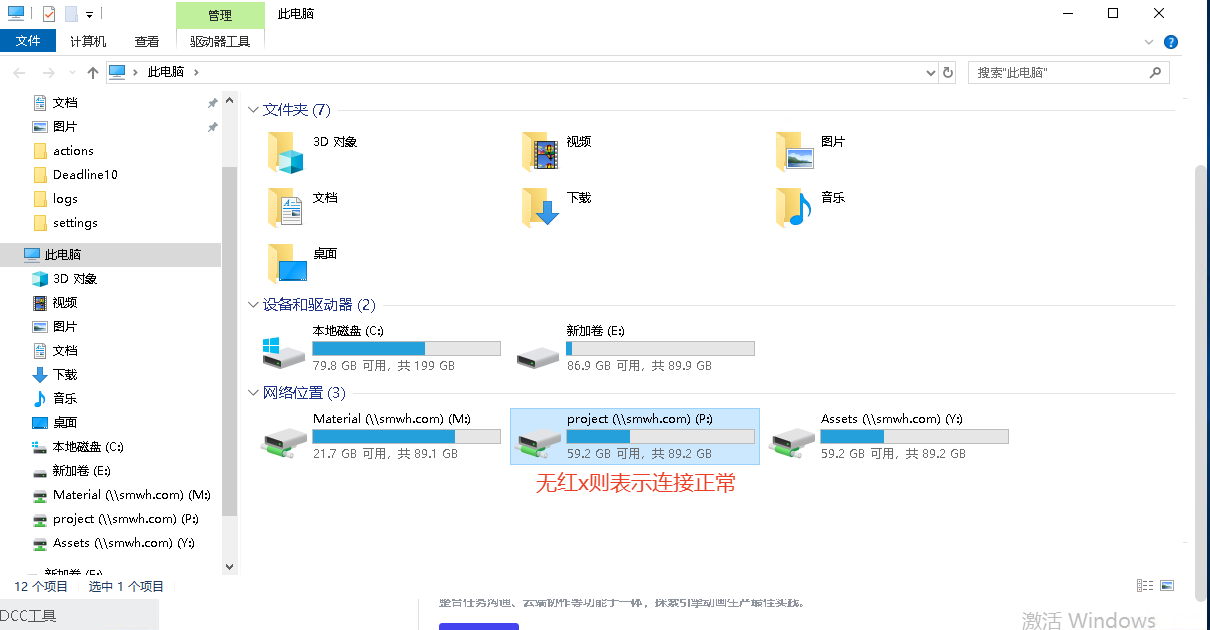Collapse the 网络位置 (3) group
The height and width of the screenshot is (630, 1210).
coord(254,393)
